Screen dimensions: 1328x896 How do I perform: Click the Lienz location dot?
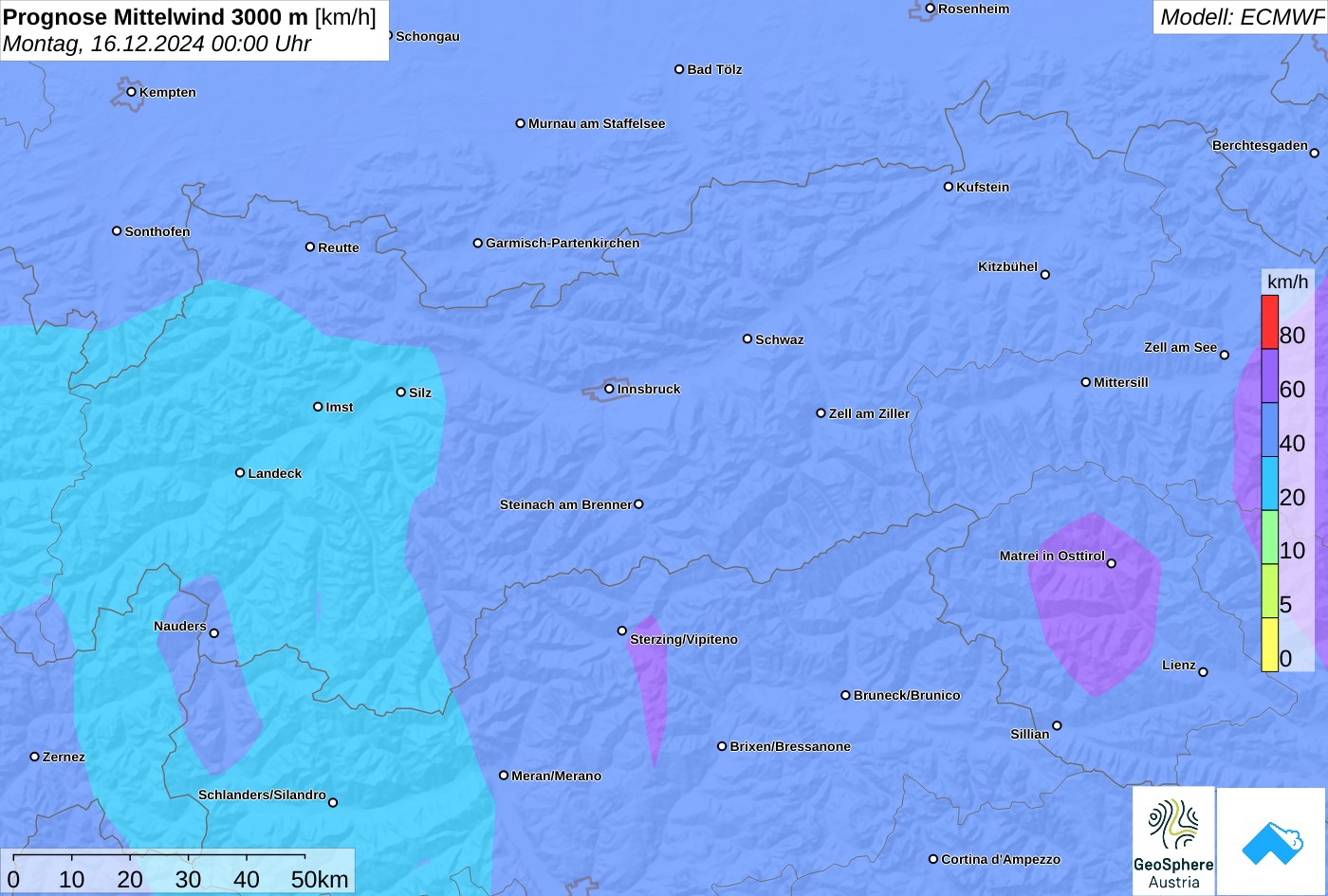(x=1204, y=672)
